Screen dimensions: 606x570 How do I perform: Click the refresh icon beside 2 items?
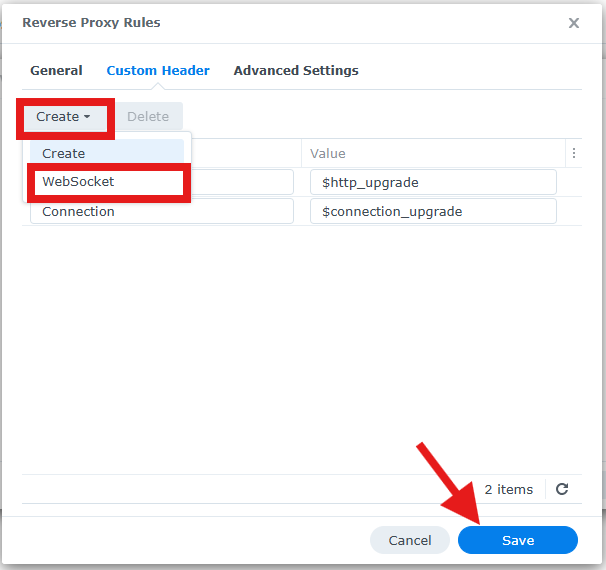[x=562, y=489]
